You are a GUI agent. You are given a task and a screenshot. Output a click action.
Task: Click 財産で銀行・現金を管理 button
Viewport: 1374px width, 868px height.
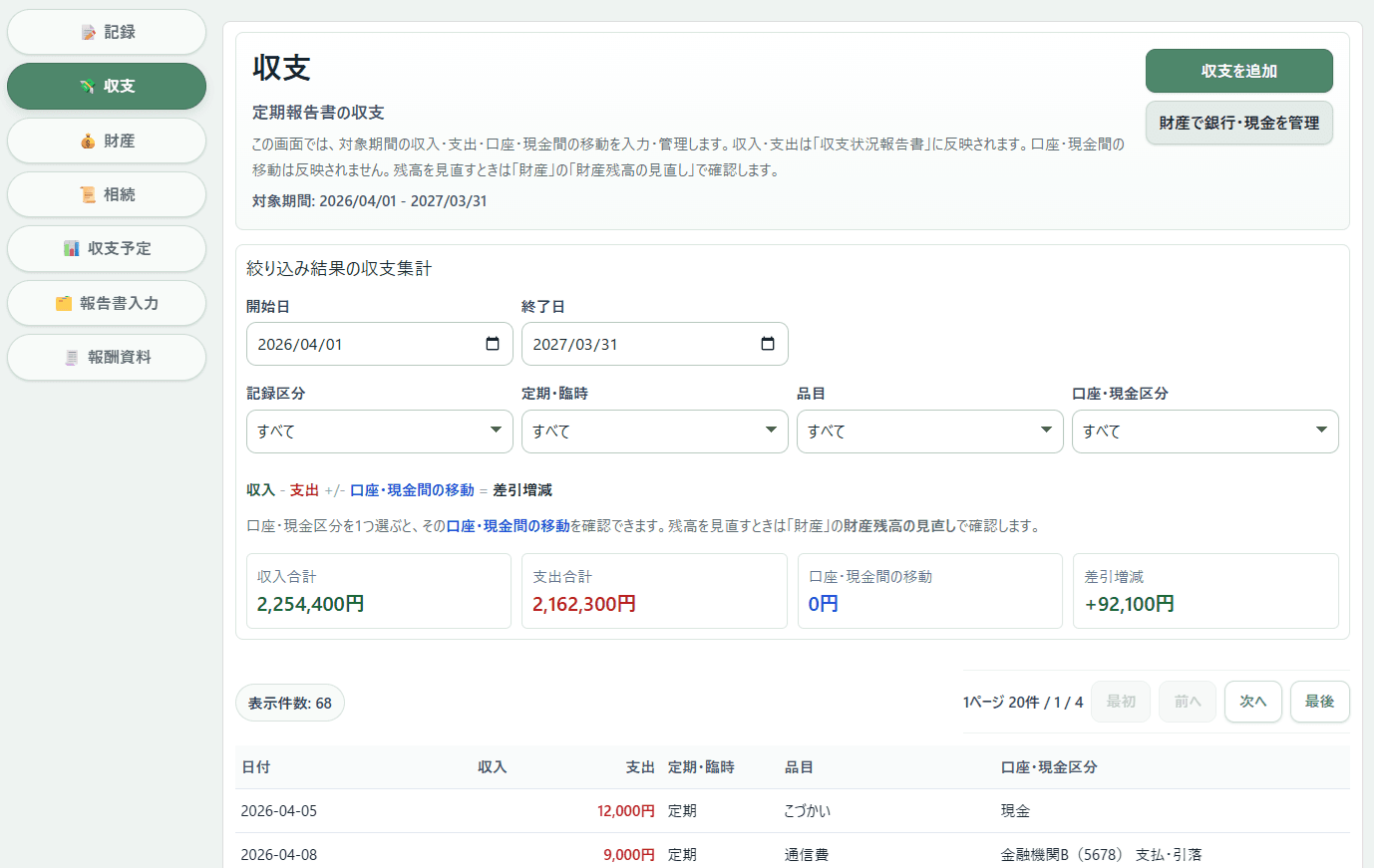point(1239,123)
